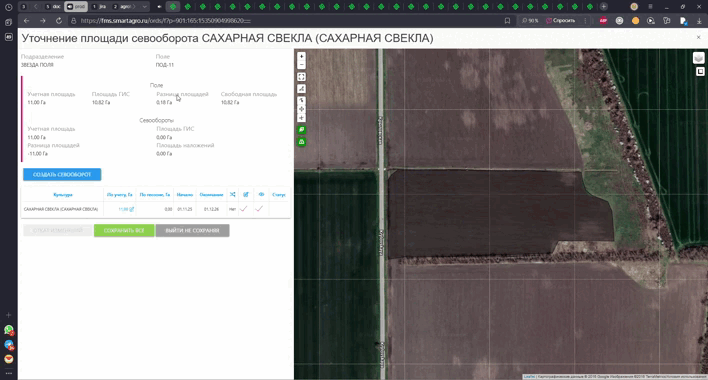Open the map layers switcher
The image size is (708, 380).
pyautogui.click(x=699, y=58)
